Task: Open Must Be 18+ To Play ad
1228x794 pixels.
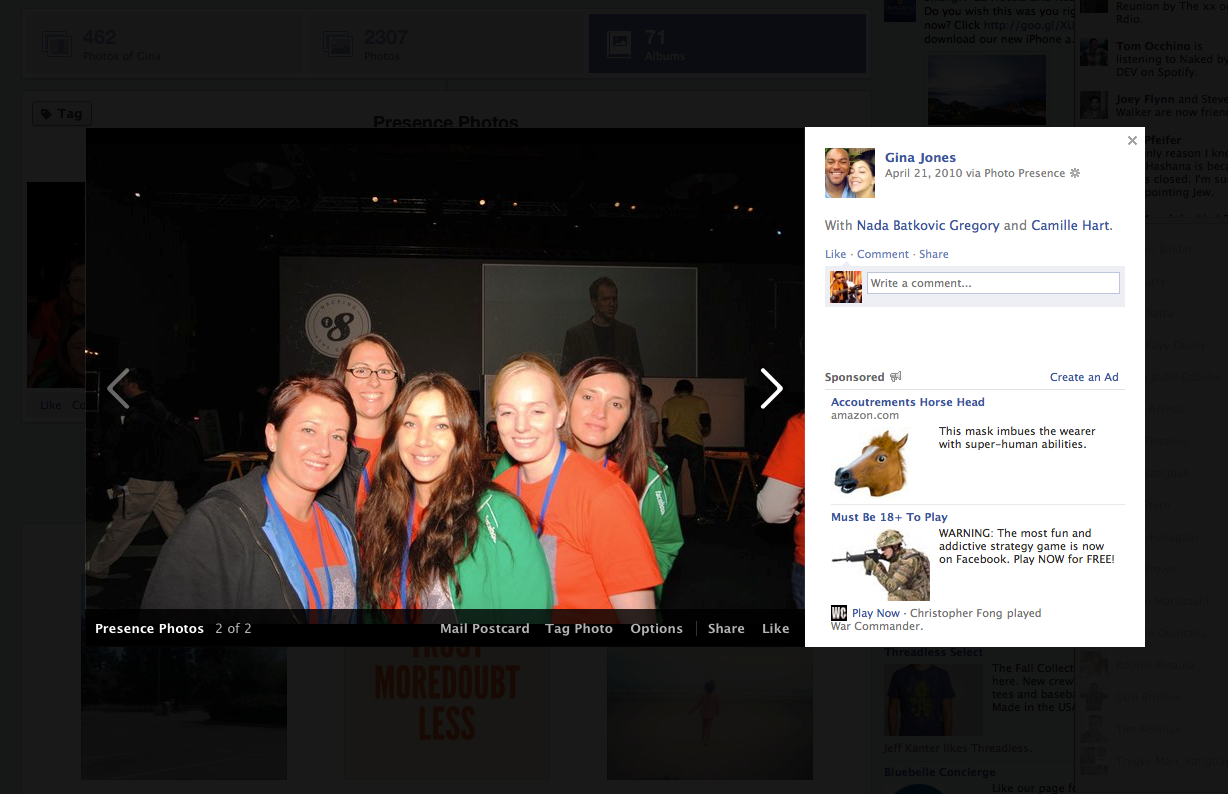Action: click(x=889, y=517)
